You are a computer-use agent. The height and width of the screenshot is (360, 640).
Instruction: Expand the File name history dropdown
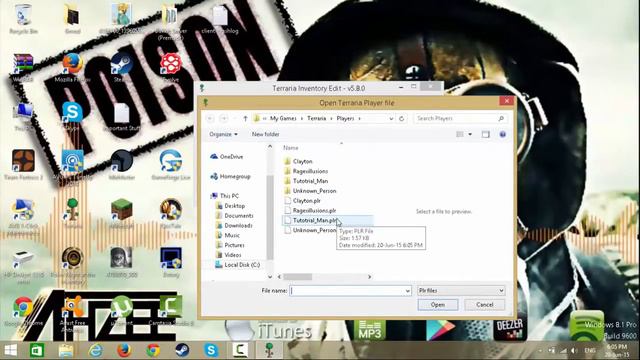tap(407, 291)
